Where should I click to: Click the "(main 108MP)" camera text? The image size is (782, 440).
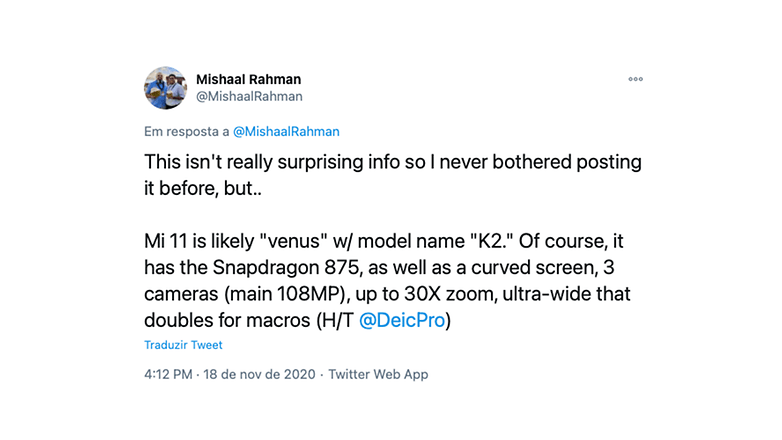pos(285,294)
